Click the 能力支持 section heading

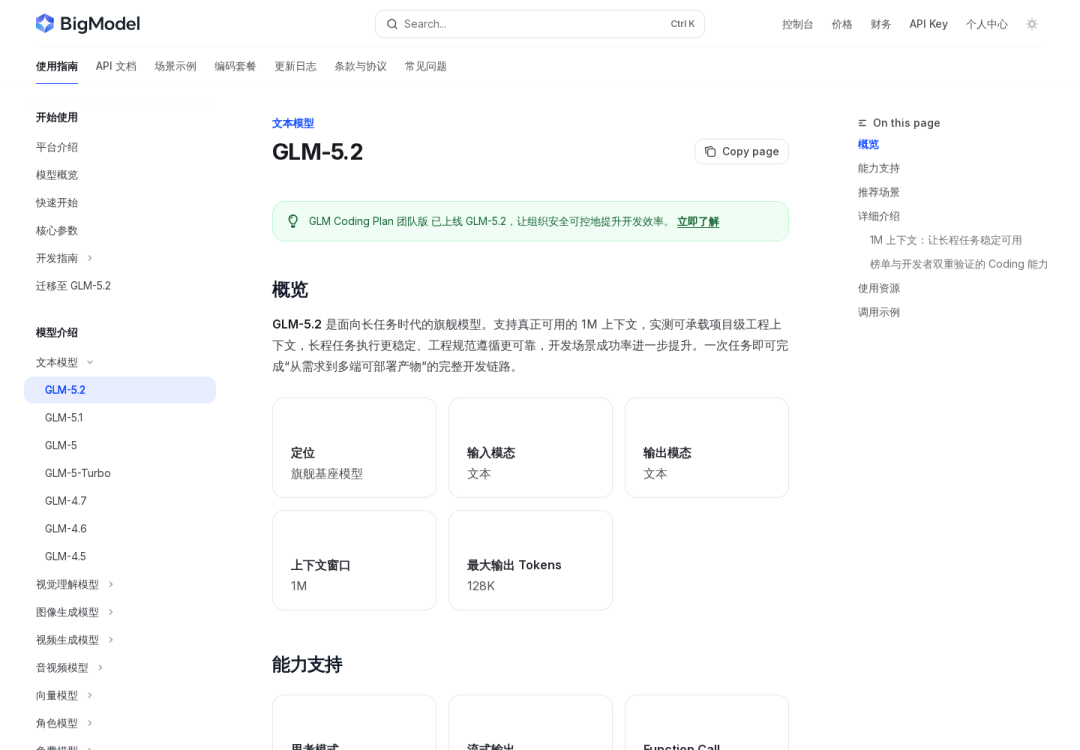click(x=307, y=665)
